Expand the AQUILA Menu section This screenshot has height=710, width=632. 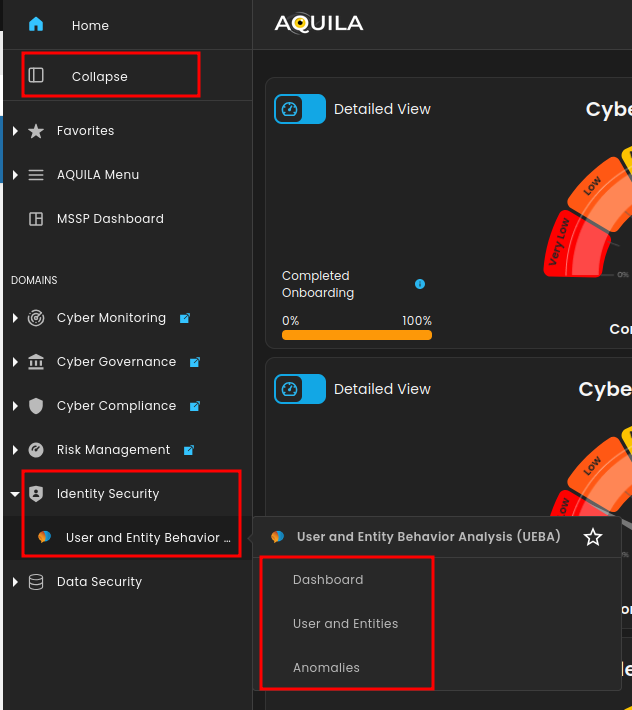tap(15, 175)
